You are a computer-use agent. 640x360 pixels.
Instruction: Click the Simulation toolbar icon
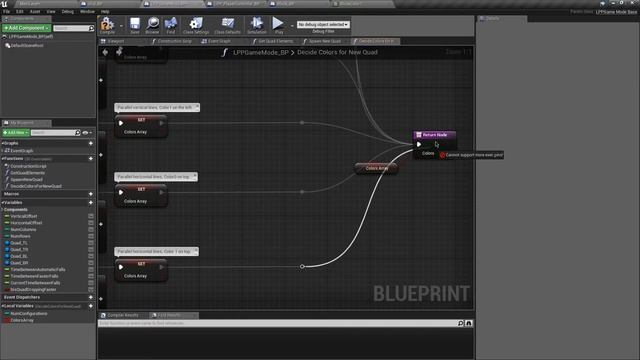[257, 25]
